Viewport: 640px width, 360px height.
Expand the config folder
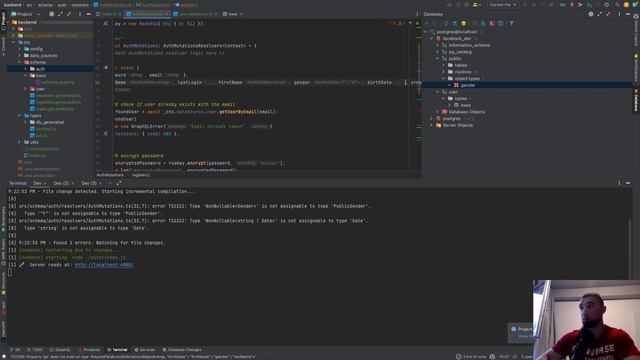point(19,49)
